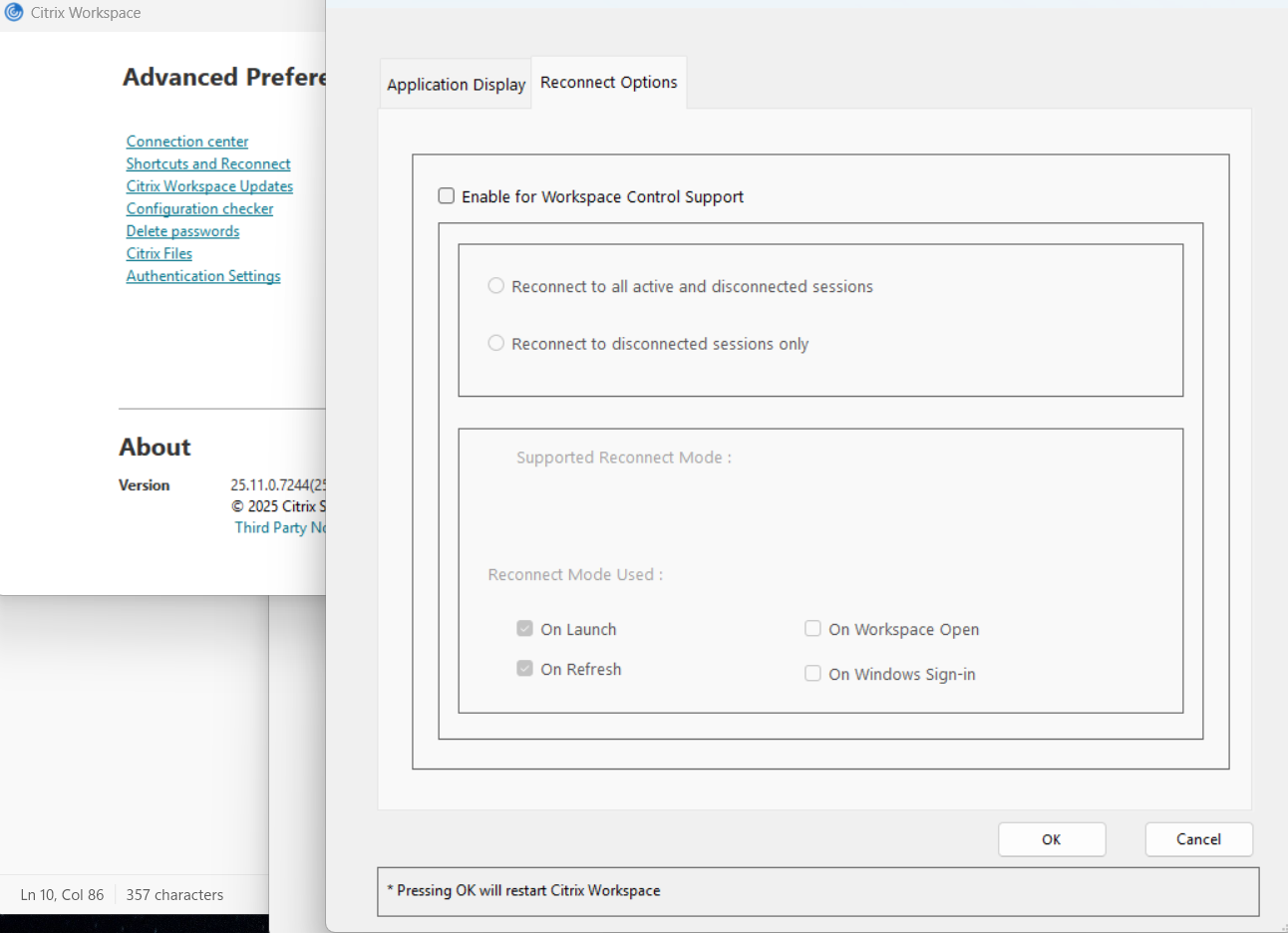This screenshot has width=1288, height=933.
Task: Dismiss the dialog with Cancel
Action: pyautogui.click(x=1198, y=839)
